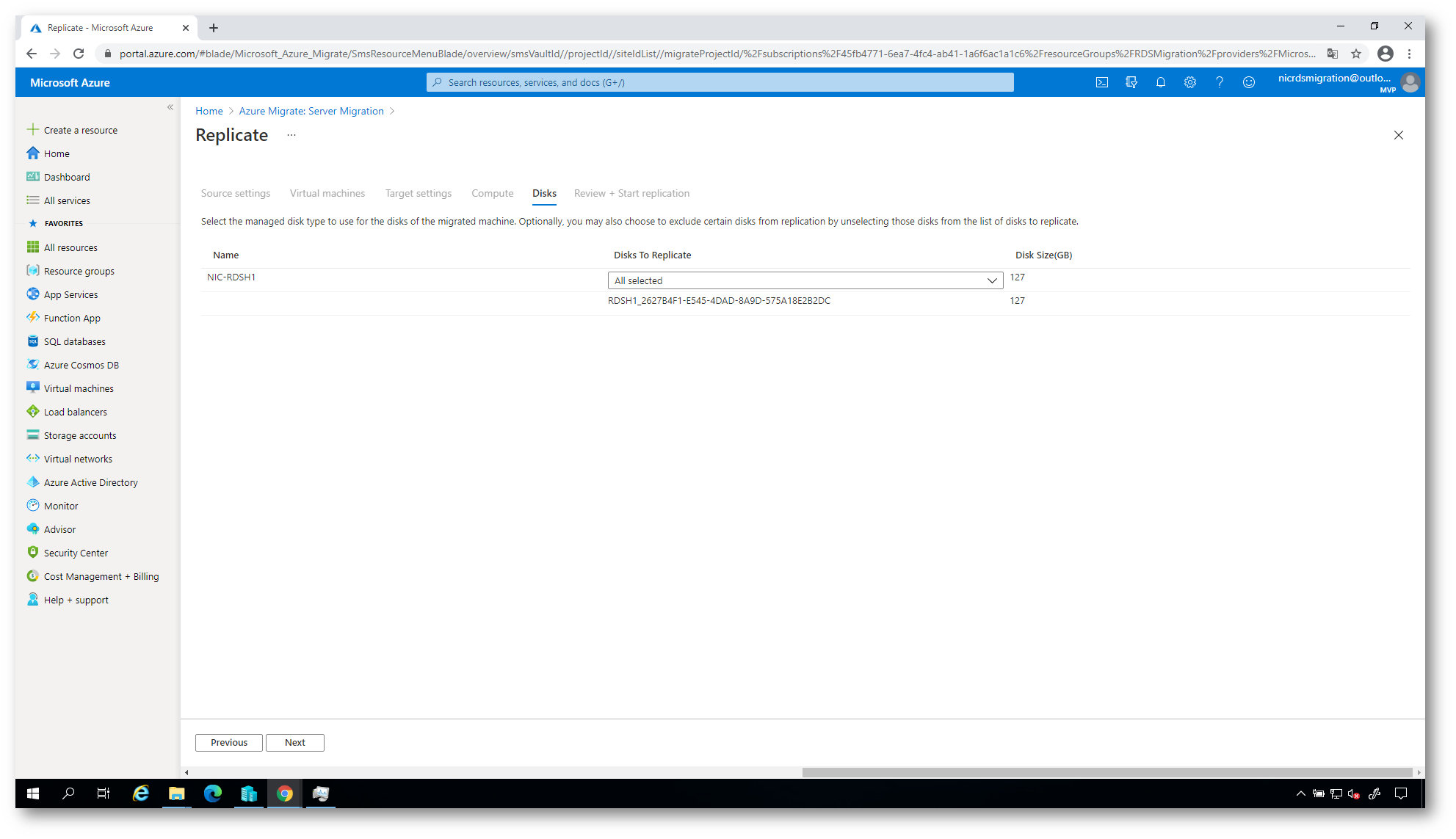This screenshot has width=1456, height=839.
Task: Open Function App icon
Action: tap(33, 318)
